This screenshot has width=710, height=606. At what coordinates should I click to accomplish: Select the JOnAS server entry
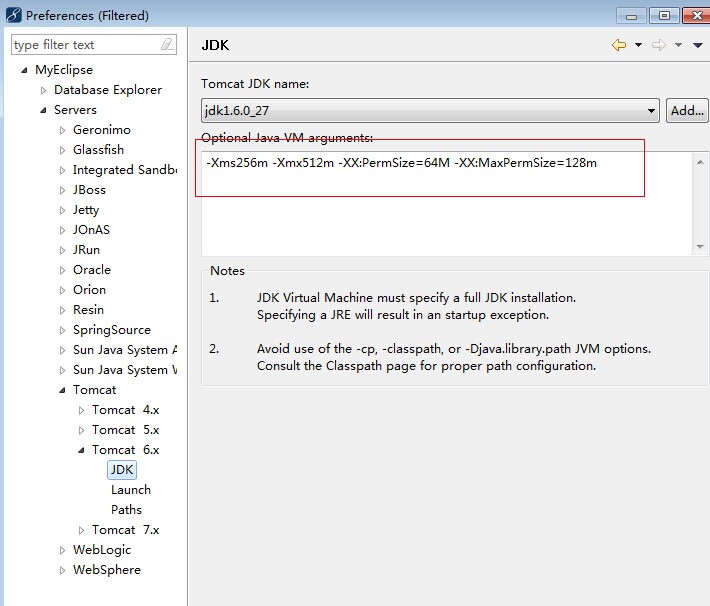pyautogui.click(x=91, y=230)
